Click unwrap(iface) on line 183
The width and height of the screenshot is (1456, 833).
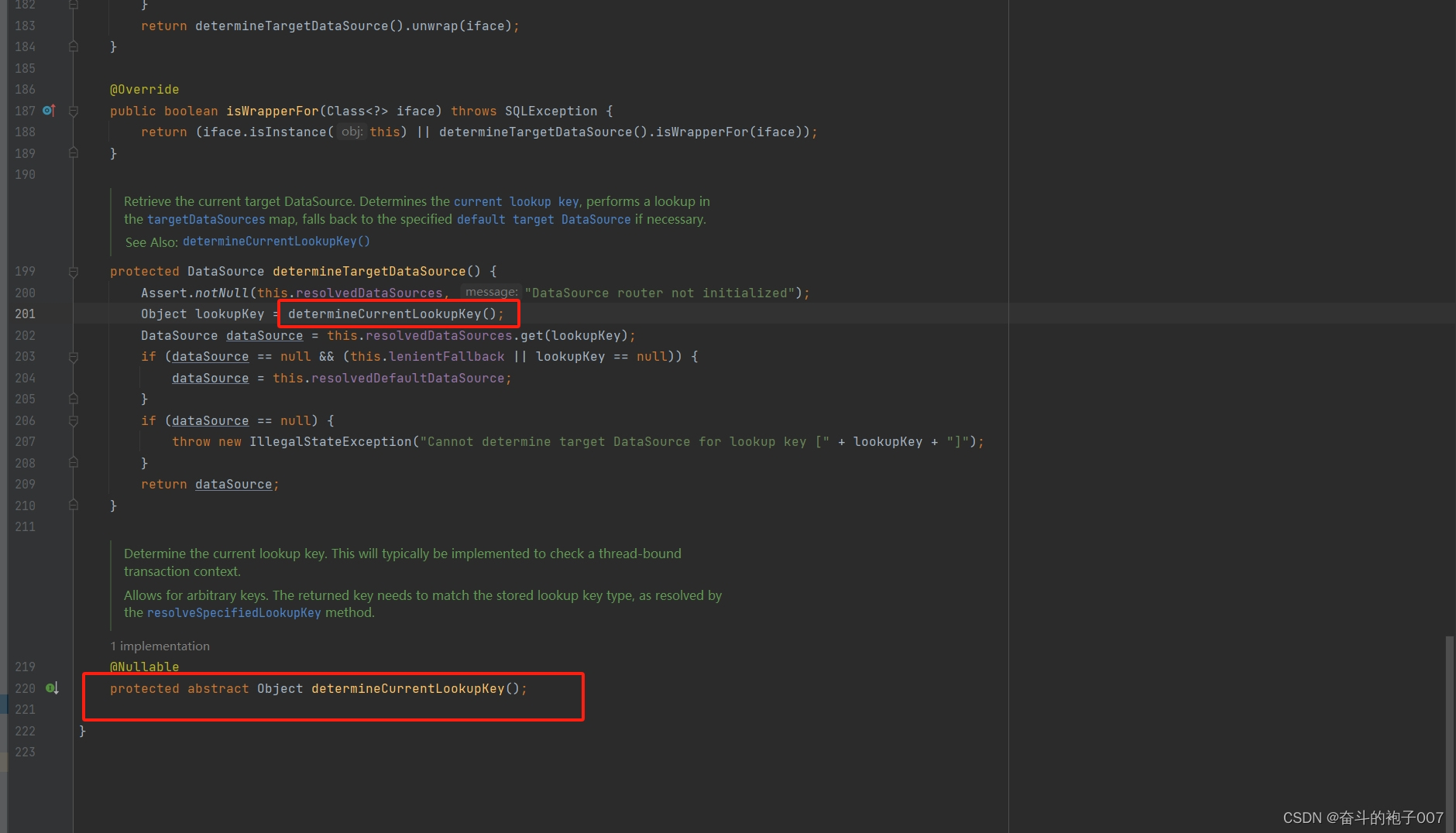click(x=462, y=26)
